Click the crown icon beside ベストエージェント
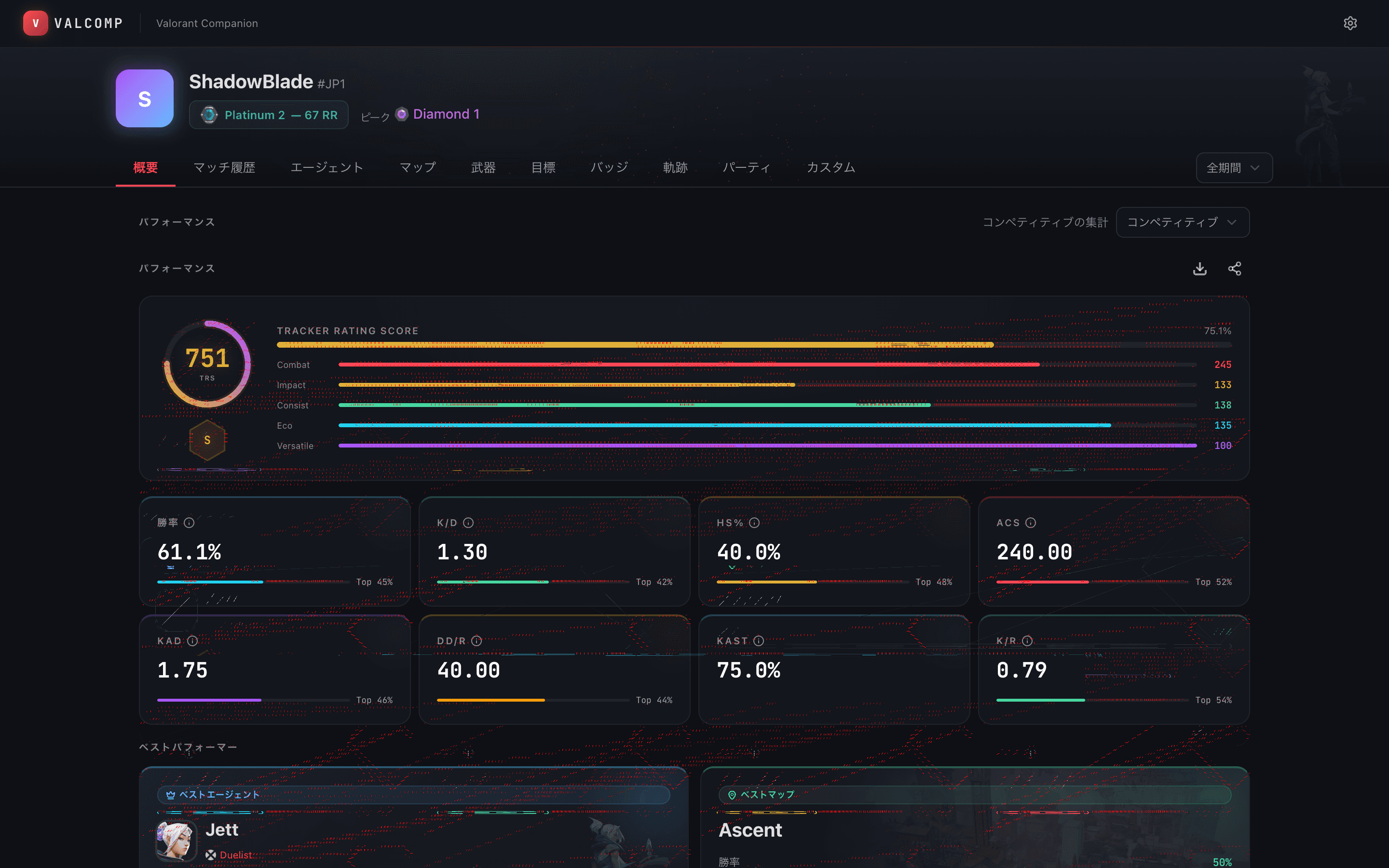The width and height of the screenshot is (1389, 868). 170,795
